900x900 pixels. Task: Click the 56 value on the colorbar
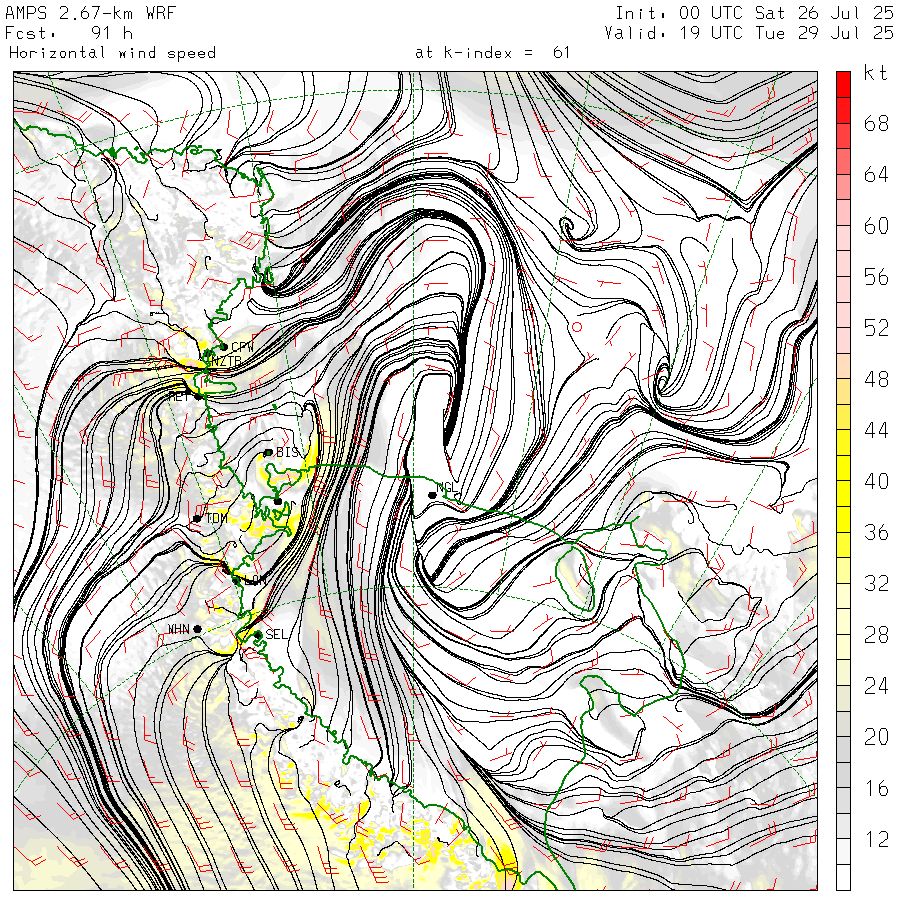[x=876, y=277]
